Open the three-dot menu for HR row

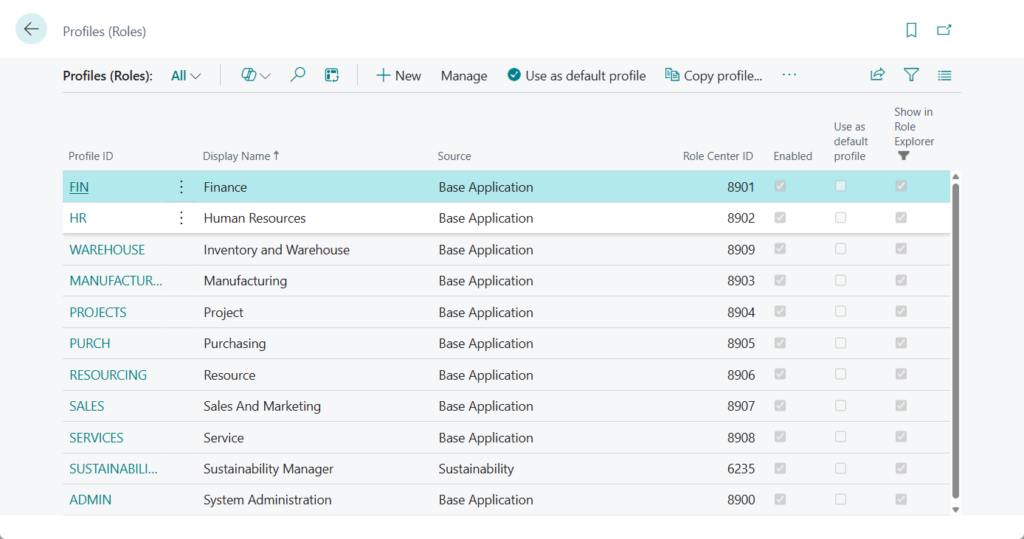(181, 218)
